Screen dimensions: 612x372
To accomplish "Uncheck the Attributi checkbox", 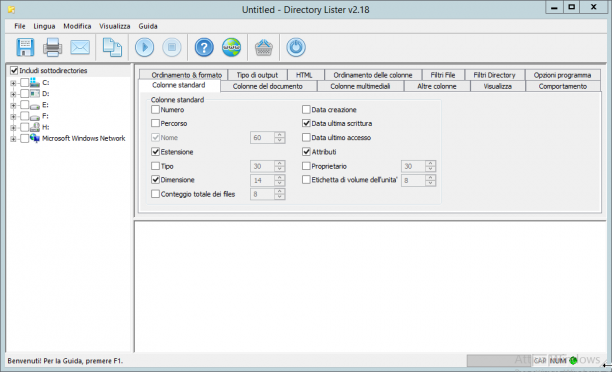I will tap(306, 151).
